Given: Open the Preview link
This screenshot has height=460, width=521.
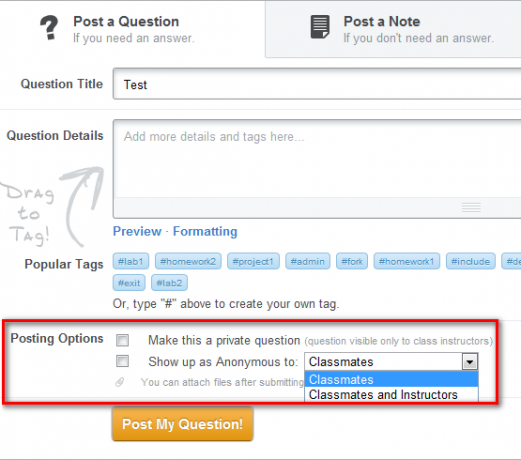Looking at the screenshot, I should [137, 231].
